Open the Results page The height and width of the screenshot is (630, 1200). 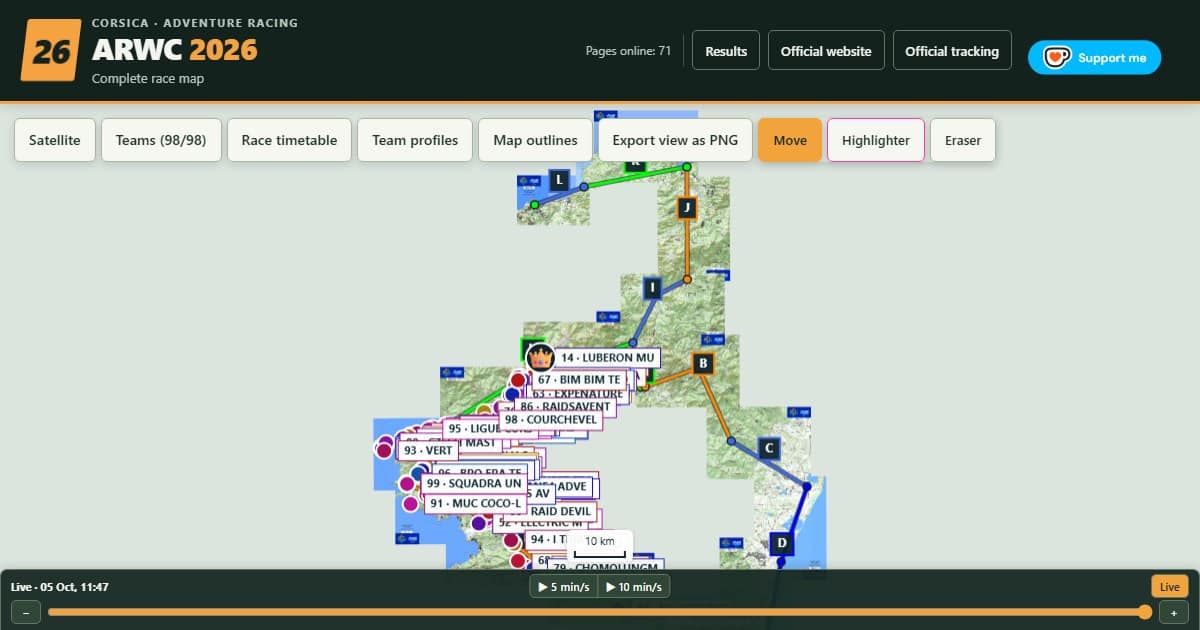click(726, 51)
